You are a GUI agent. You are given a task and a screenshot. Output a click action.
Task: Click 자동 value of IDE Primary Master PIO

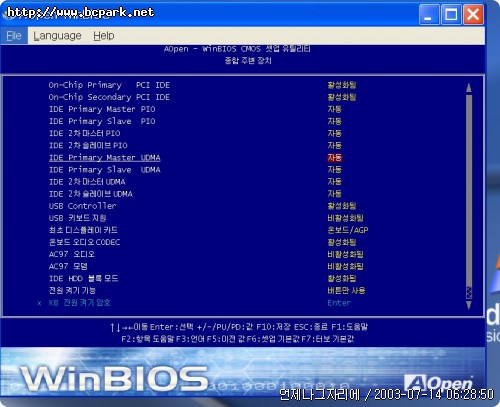335,109
